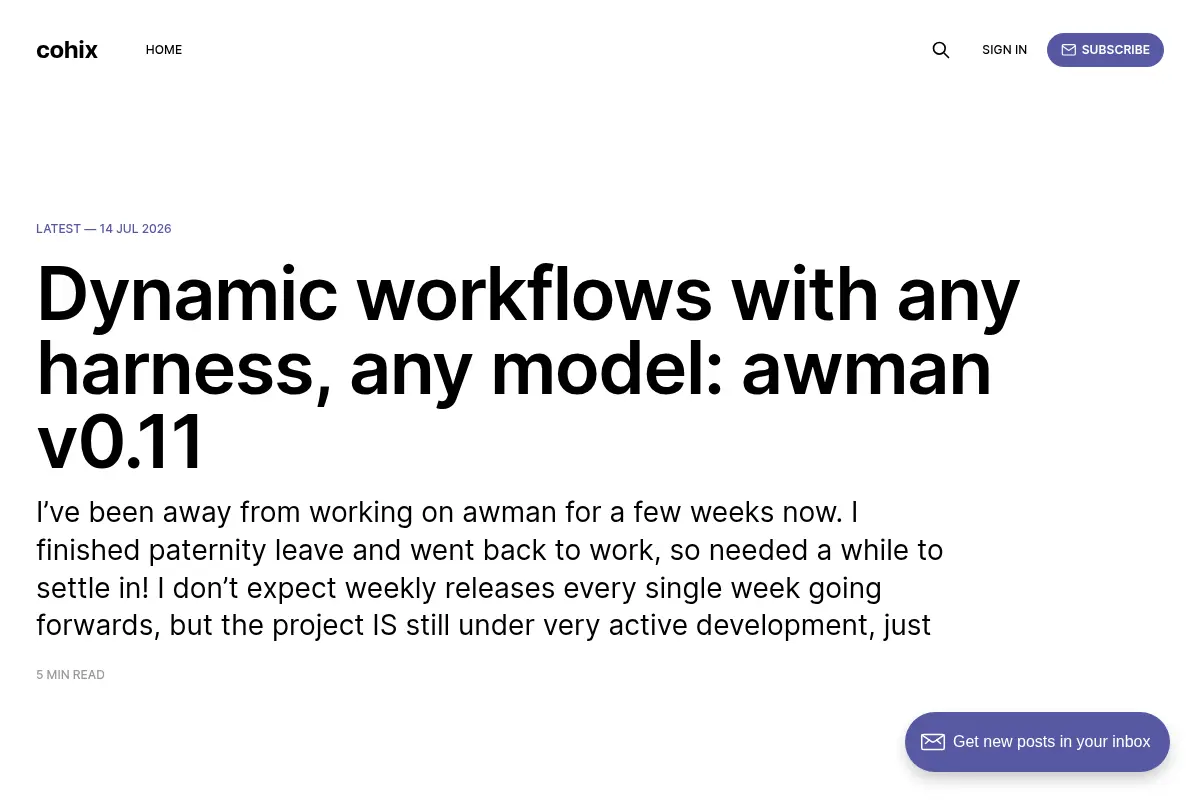Click the word "awman" in the headline

(x=866, y=369)
